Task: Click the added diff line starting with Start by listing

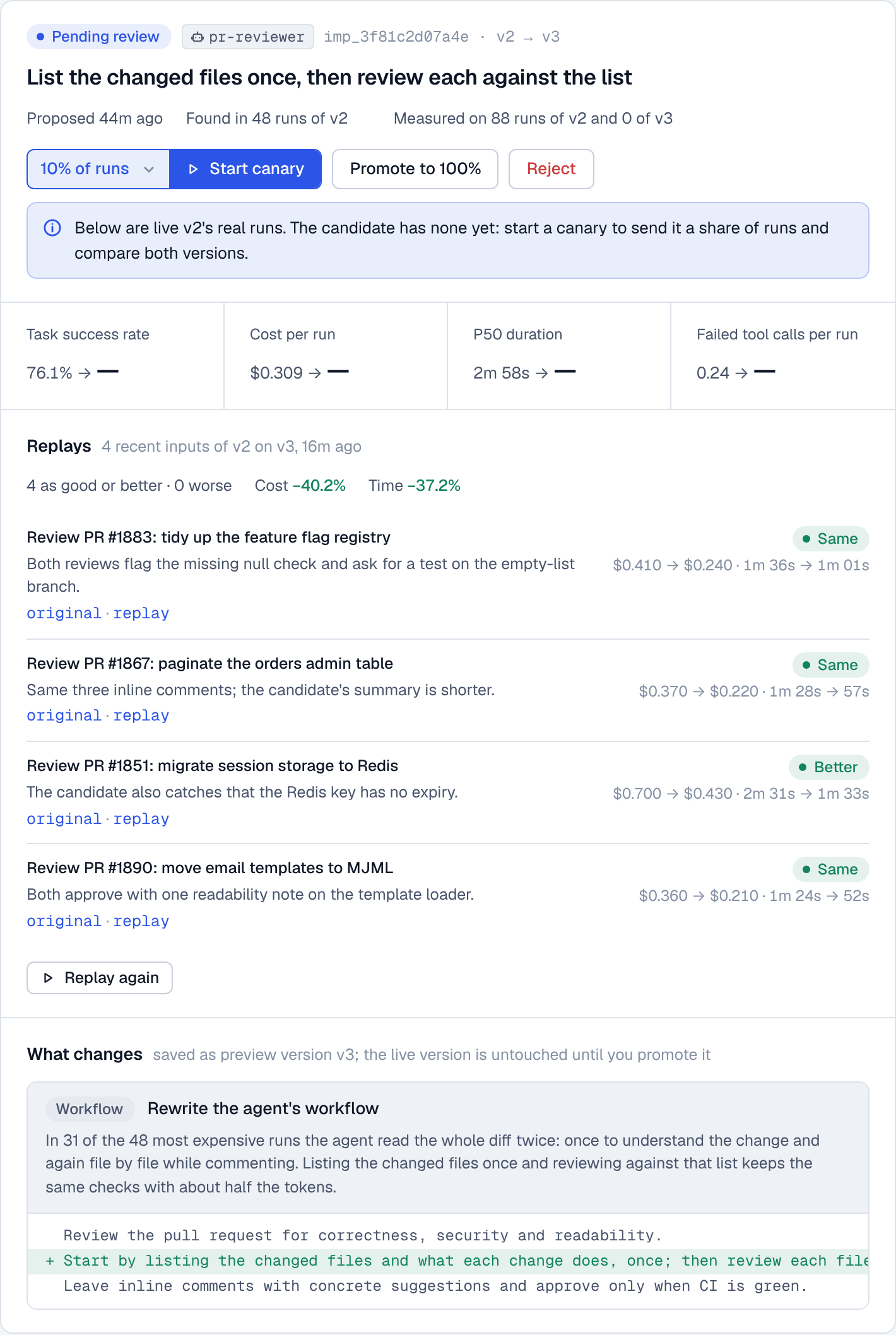Action: pyautogui.click(x=448, y=1261)
